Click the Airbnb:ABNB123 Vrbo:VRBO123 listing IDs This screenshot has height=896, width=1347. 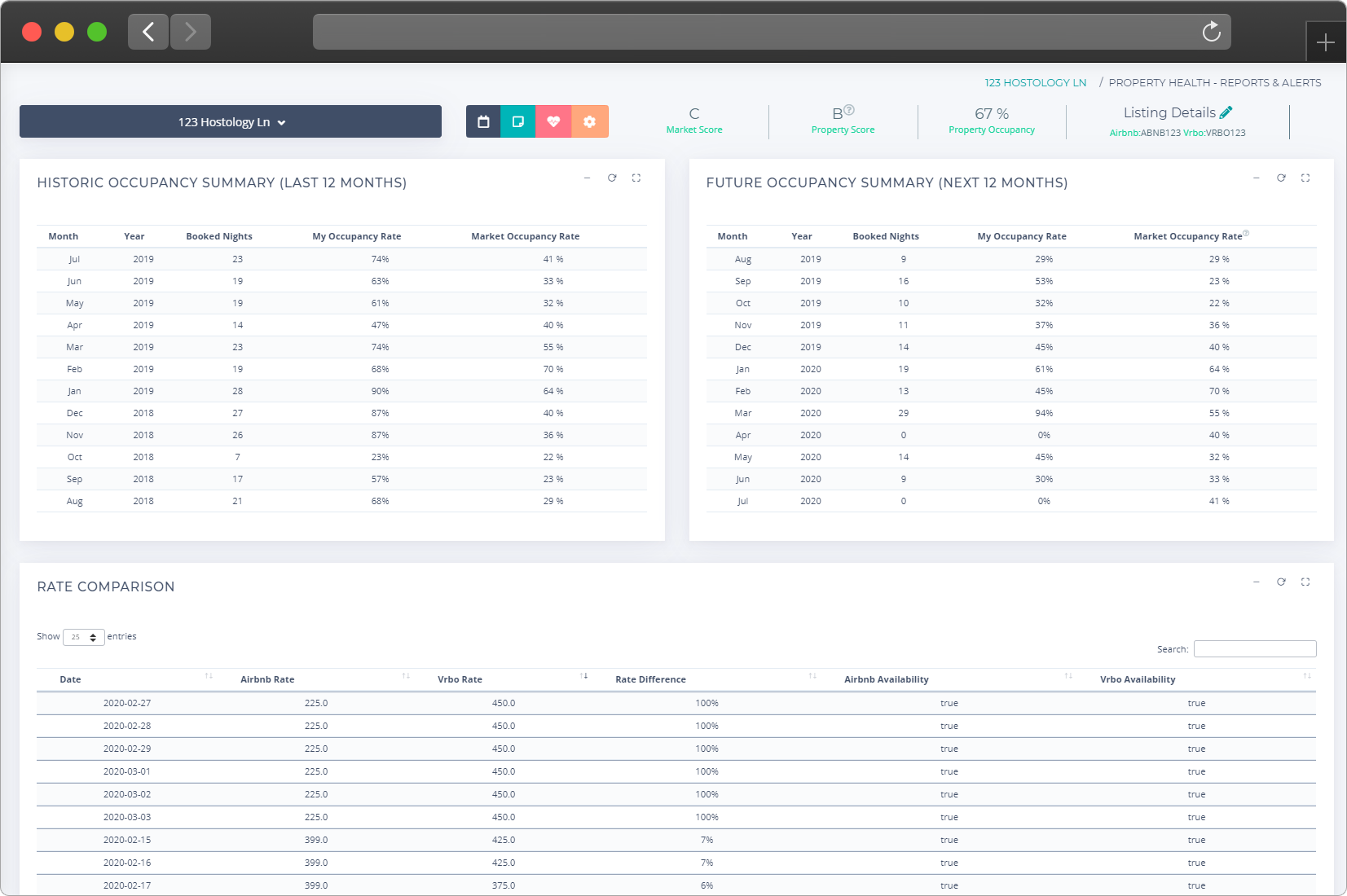(x=1178, y=133)
